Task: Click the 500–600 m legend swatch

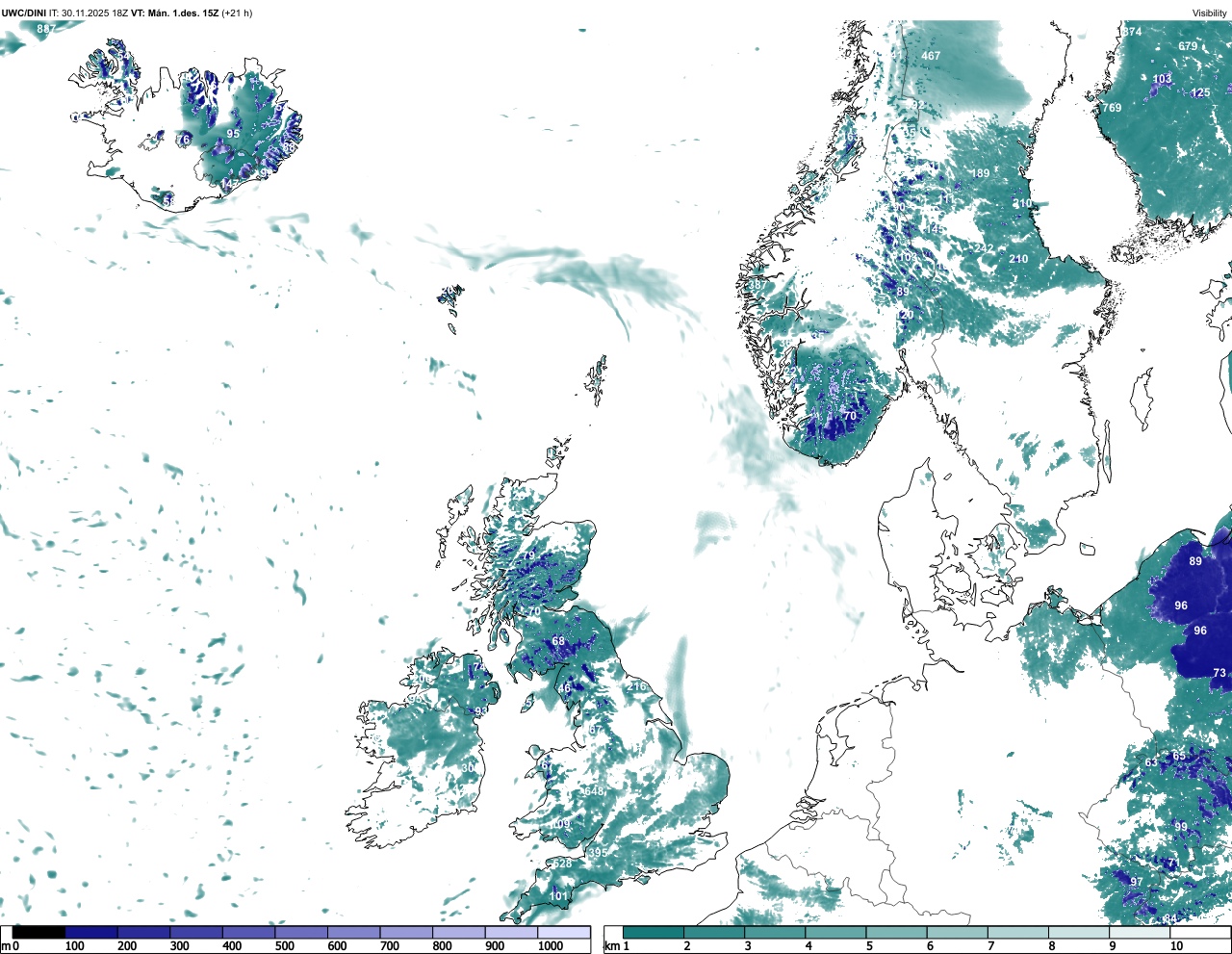Action: [301, 933]
